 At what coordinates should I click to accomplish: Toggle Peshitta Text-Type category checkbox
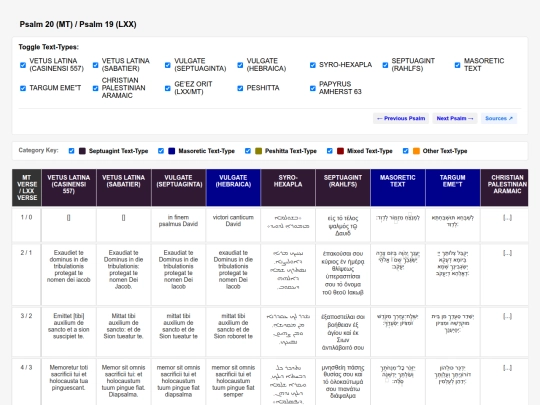point(248,151)
